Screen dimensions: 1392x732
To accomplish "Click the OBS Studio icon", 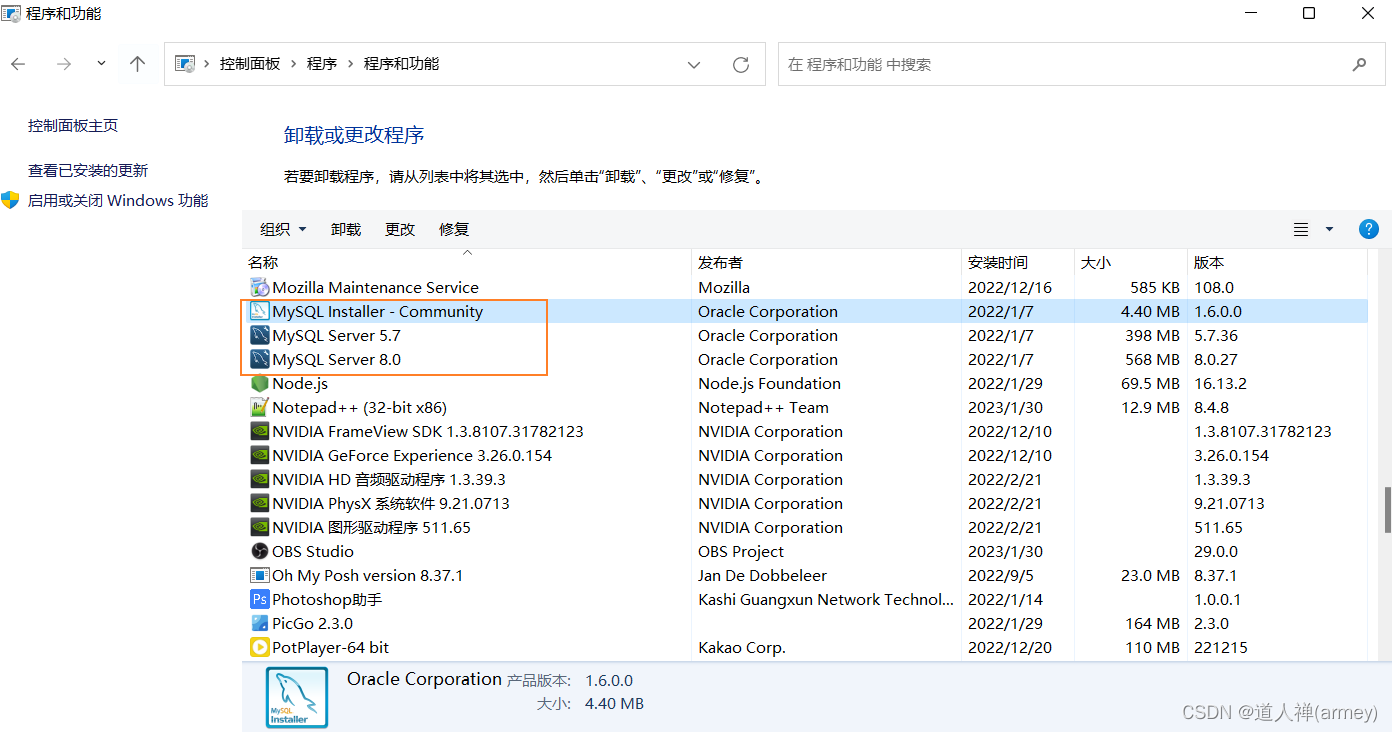I will 259,552.
